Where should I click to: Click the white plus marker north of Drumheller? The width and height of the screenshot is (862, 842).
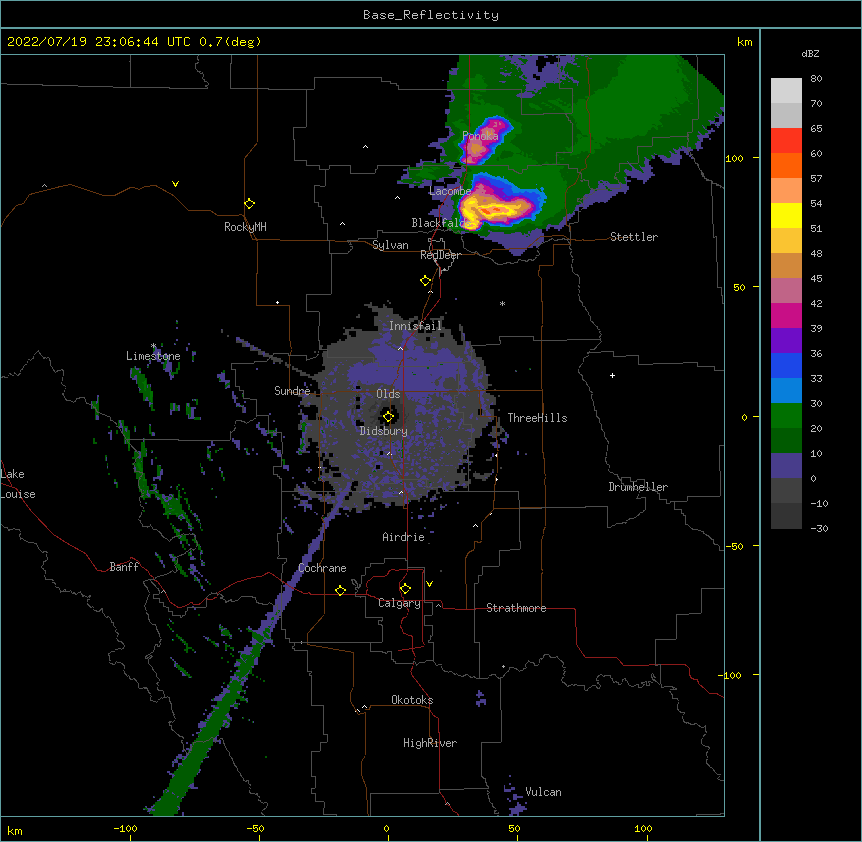pyautogui.click(x=612, y=375)
